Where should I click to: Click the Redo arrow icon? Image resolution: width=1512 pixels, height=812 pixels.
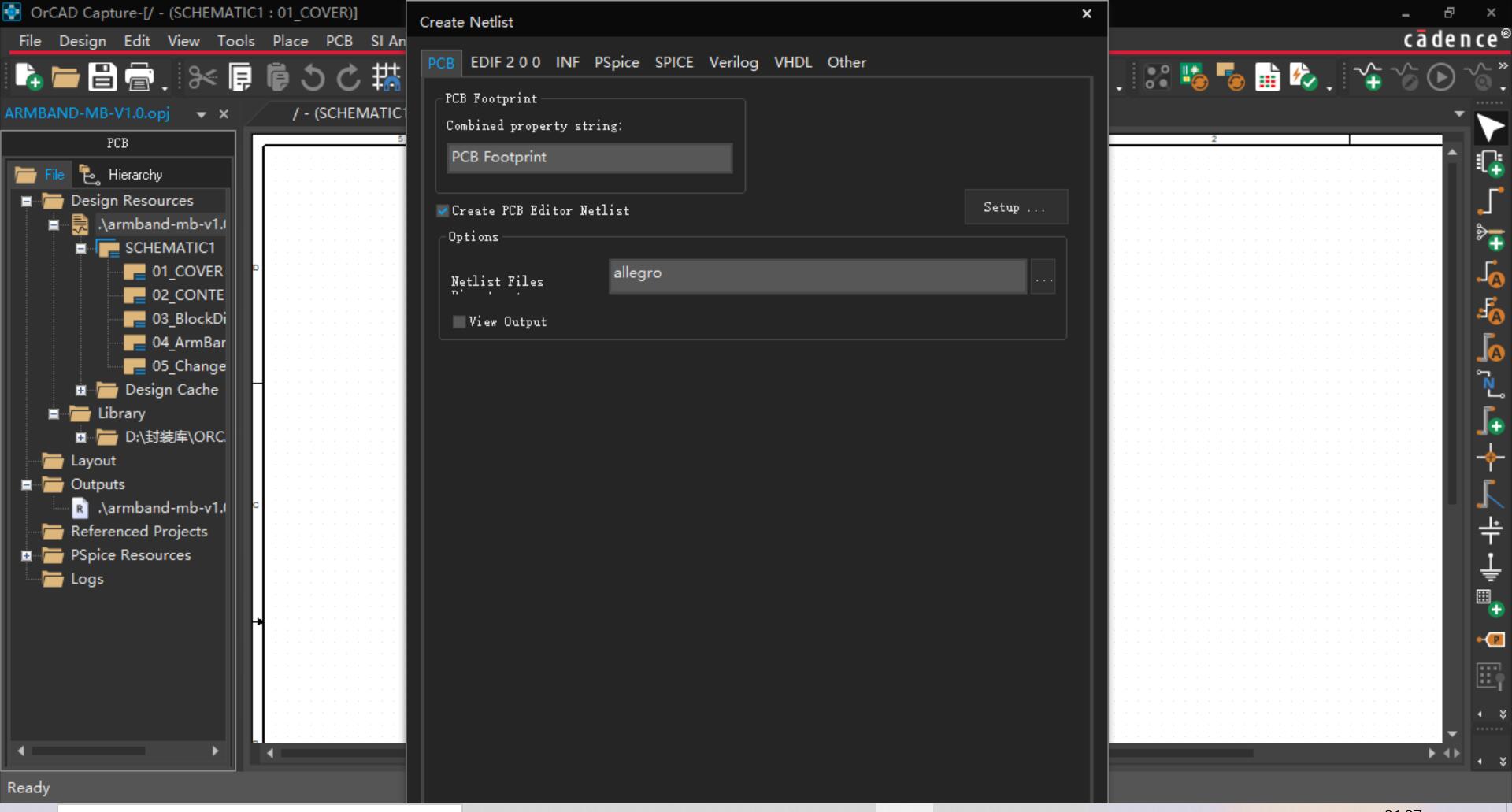(x=349, y=77)
